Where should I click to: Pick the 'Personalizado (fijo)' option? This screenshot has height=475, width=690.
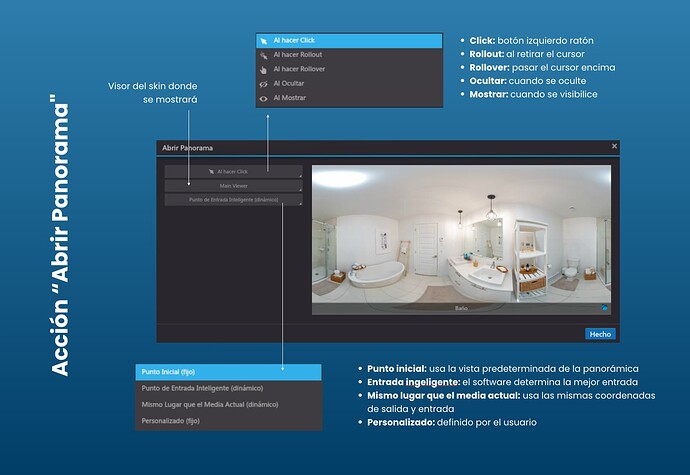(x=228, y=421)
